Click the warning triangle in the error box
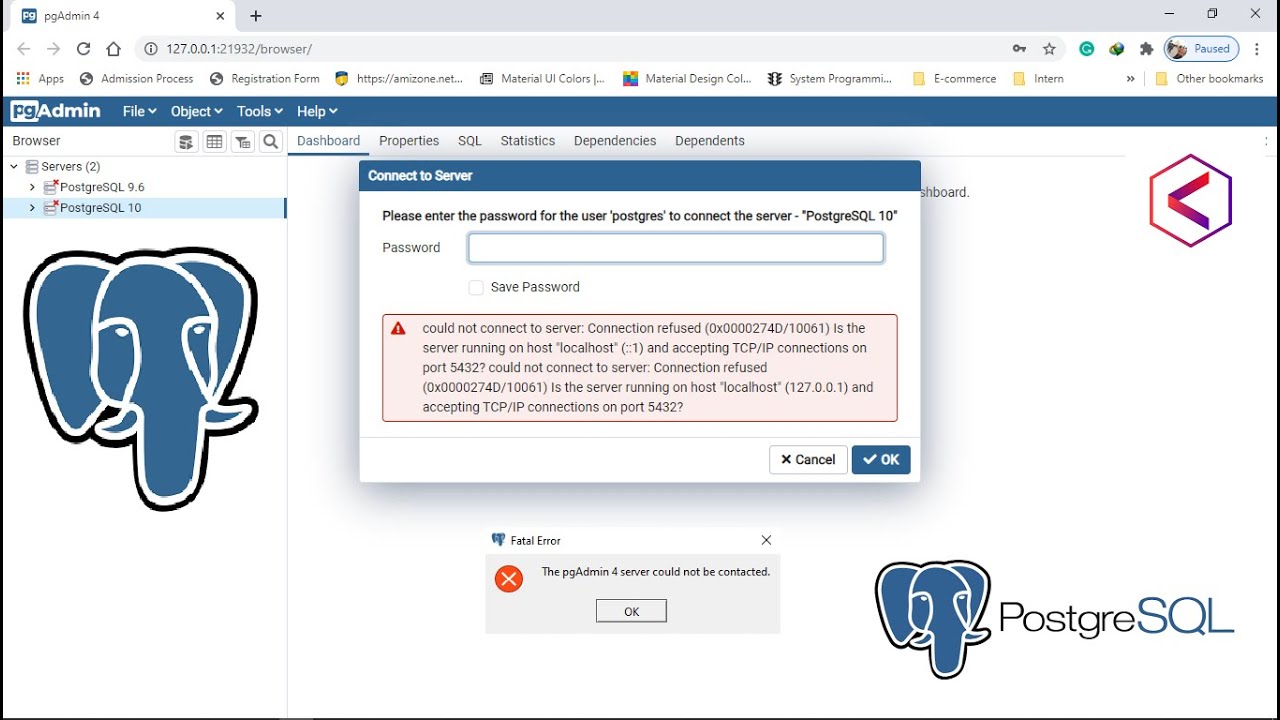 [x=398, y=328]
